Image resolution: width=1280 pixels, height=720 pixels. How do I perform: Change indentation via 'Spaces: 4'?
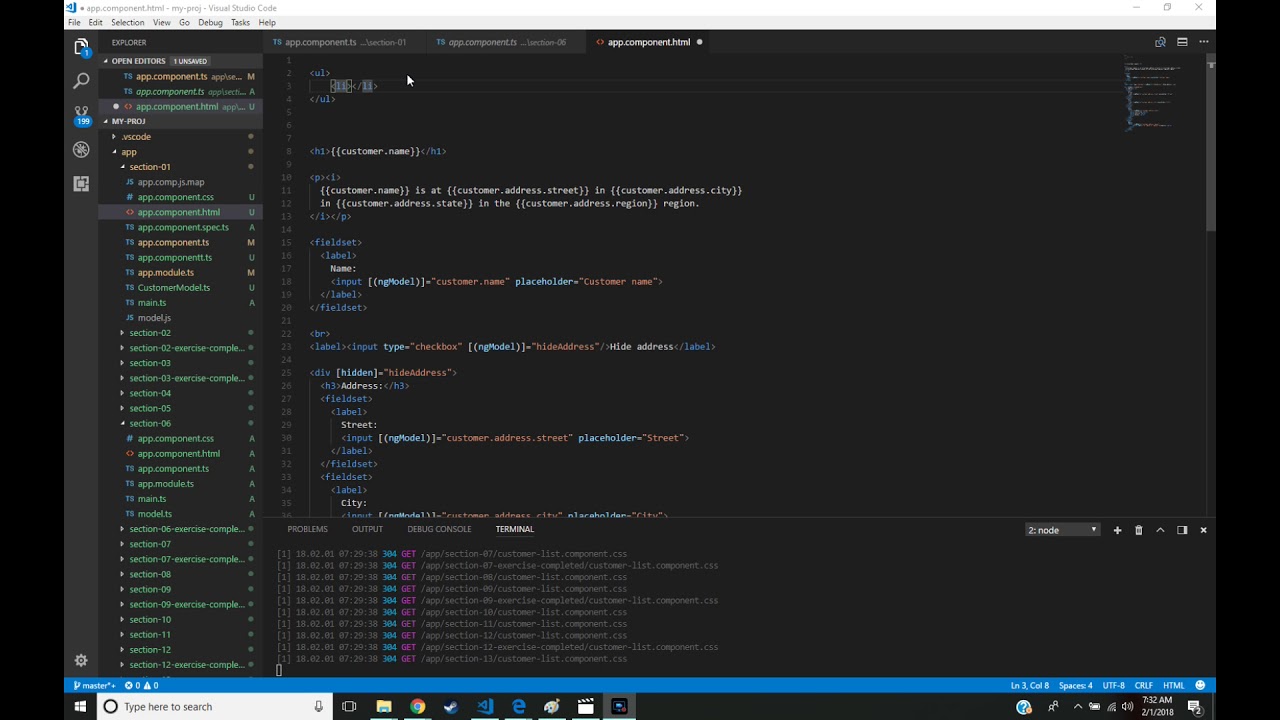[1076, 686]
